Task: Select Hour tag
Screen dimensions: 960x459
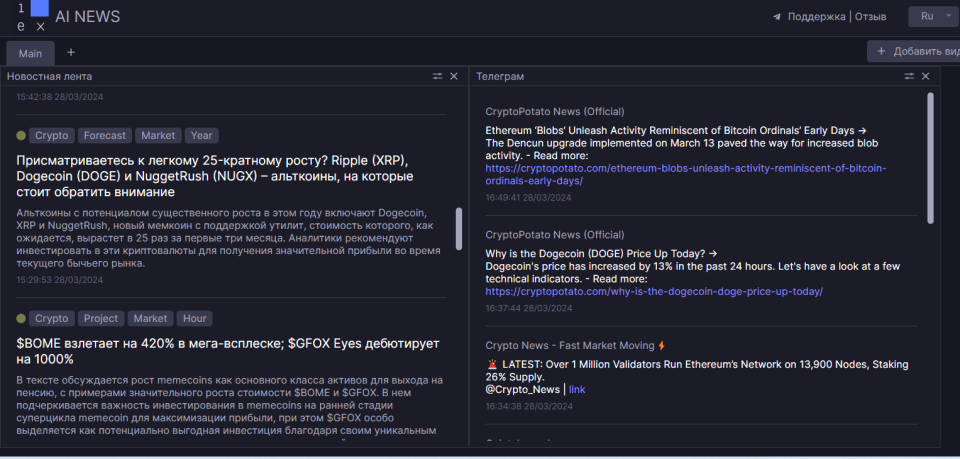Action: coord(195,318)
